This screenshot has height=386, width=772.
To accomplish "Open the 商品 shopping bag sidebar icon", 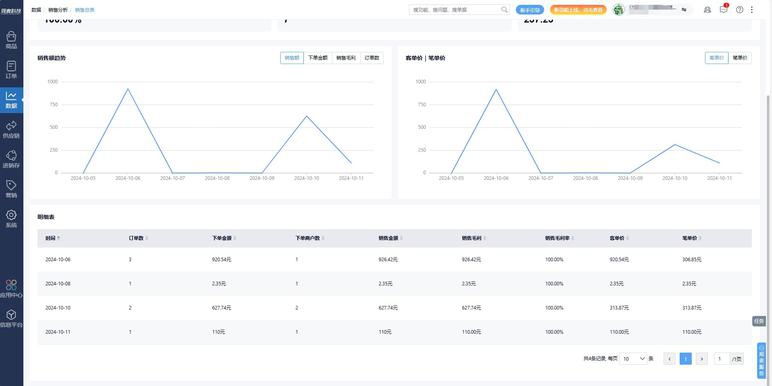I will coord(11,40).
